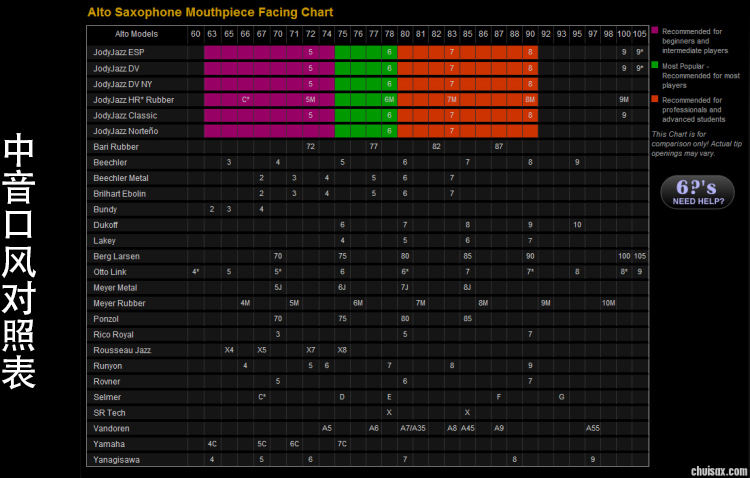Select the 'JodyJazz HR* Rubber' row label

coord(133,100)
